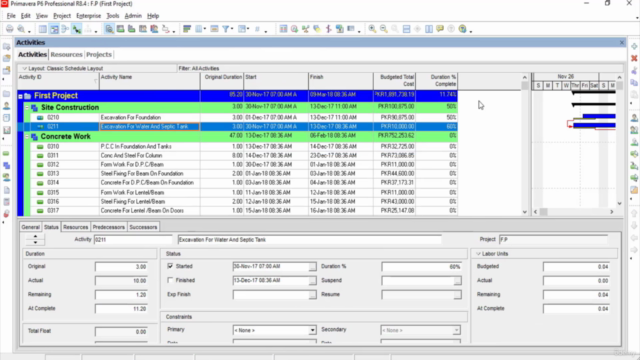Click the red Delete X icon on the right

[x=634, y=58]
